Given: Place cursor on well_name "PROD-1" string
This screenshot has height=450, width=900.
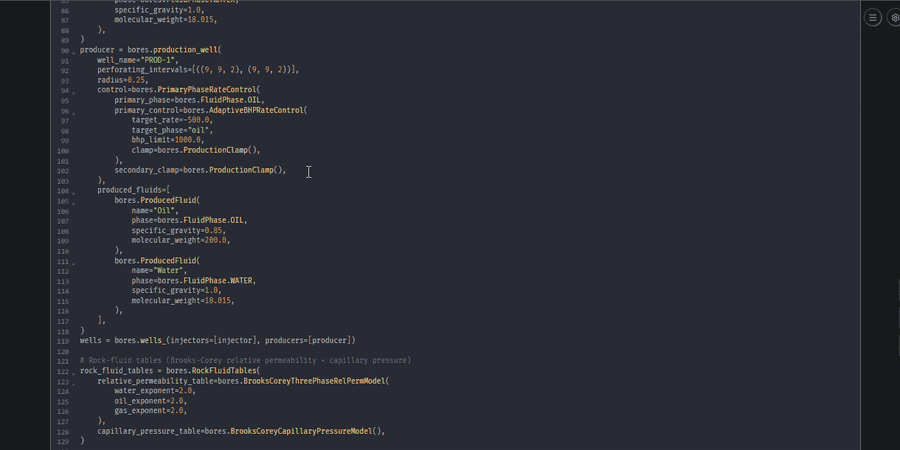Looking at the screenshot, I should [158, 60].
